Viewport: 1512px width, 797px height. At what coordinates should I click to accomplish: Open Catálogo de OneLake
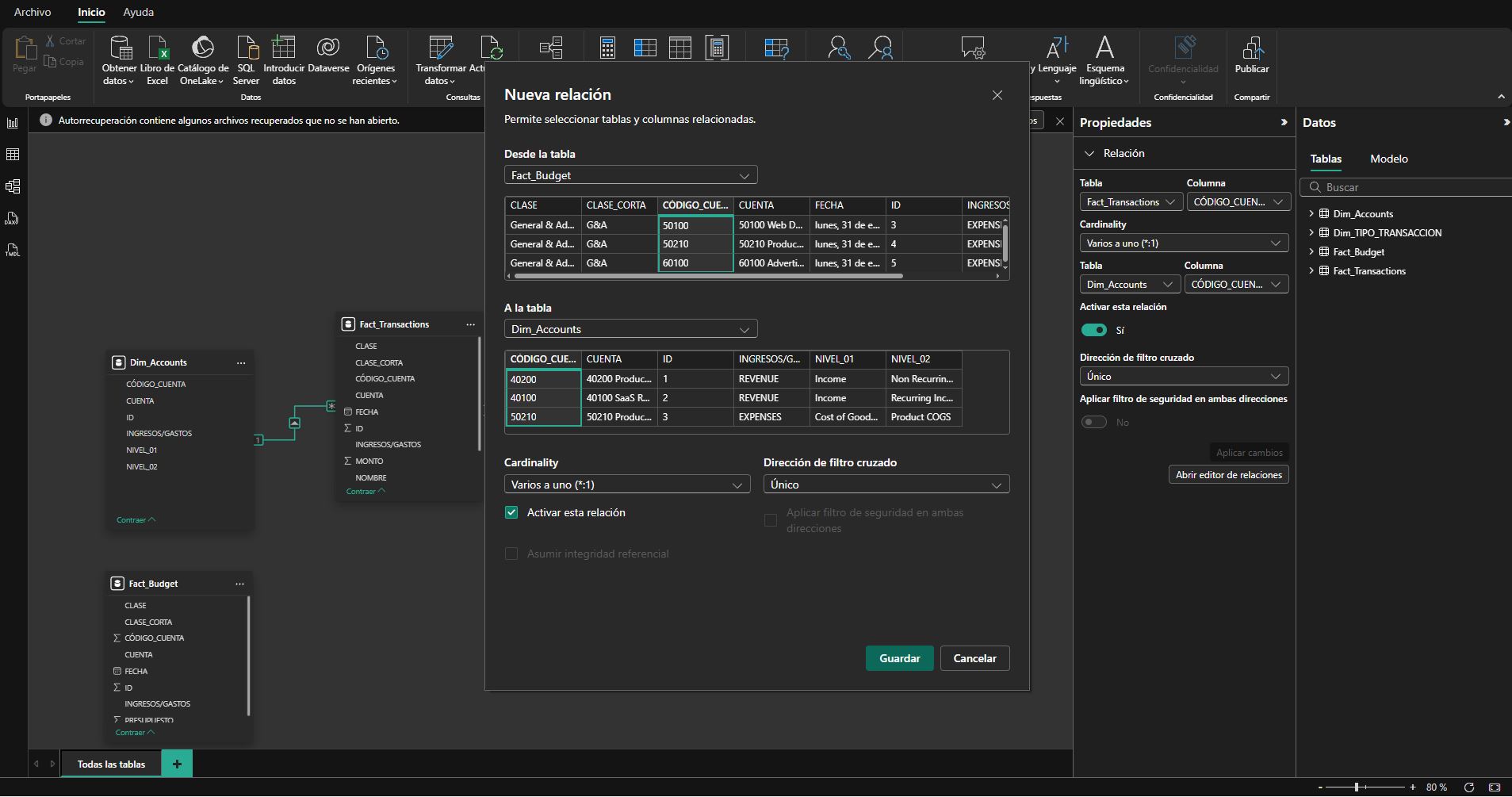pyautogui.click(x=203, y=60)
